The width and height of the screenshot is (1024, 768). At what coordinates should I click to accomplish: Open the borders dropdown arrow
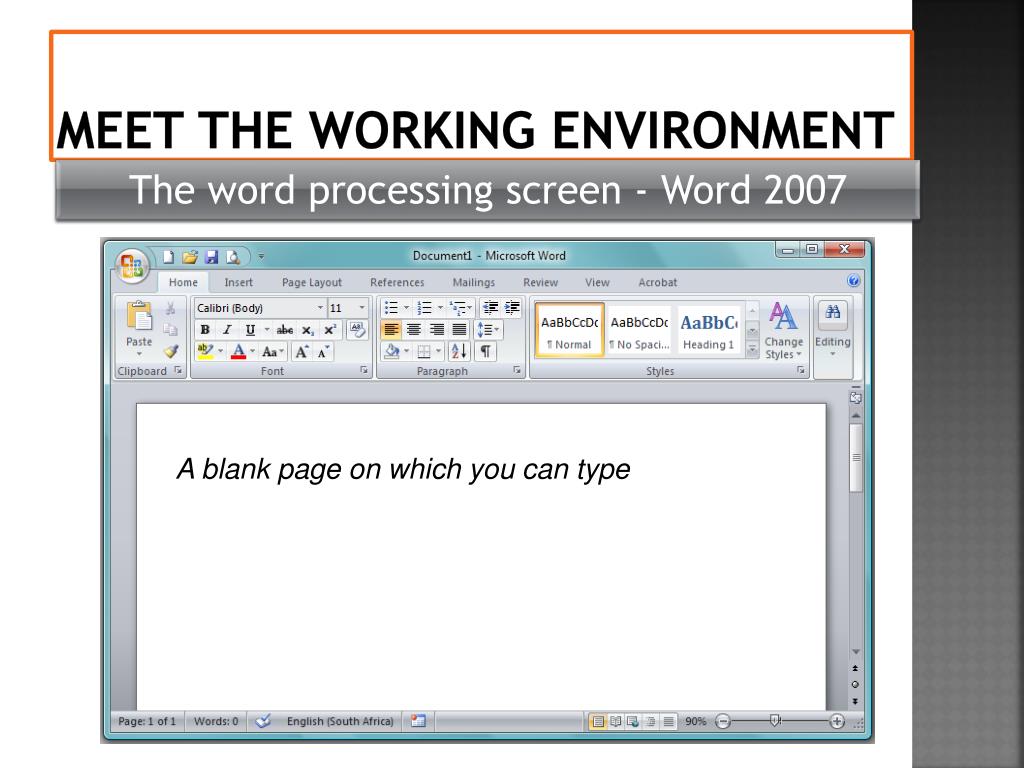click(x=439, y=351)
